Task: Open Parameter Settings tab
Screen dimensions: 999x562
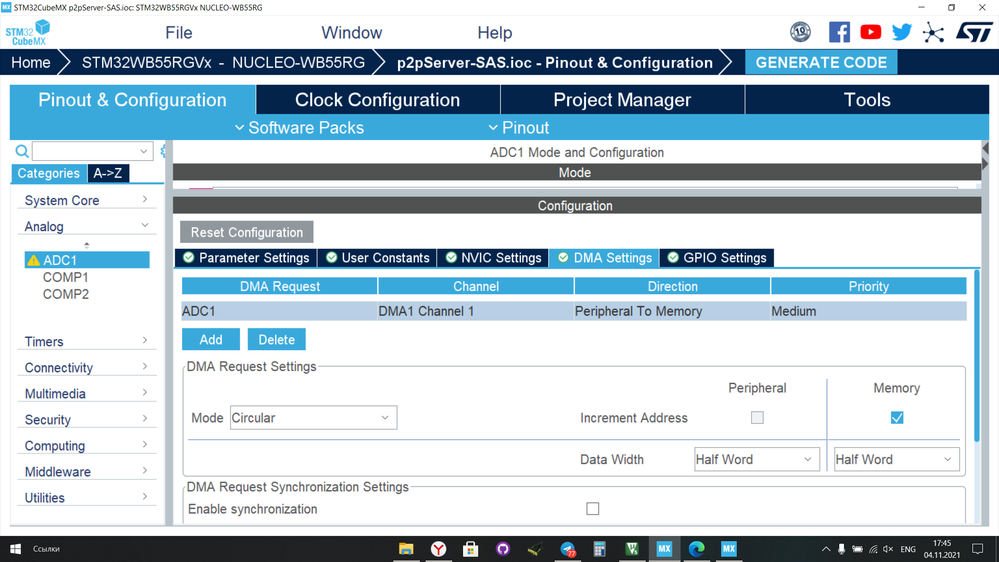Action: coord(246,257)
